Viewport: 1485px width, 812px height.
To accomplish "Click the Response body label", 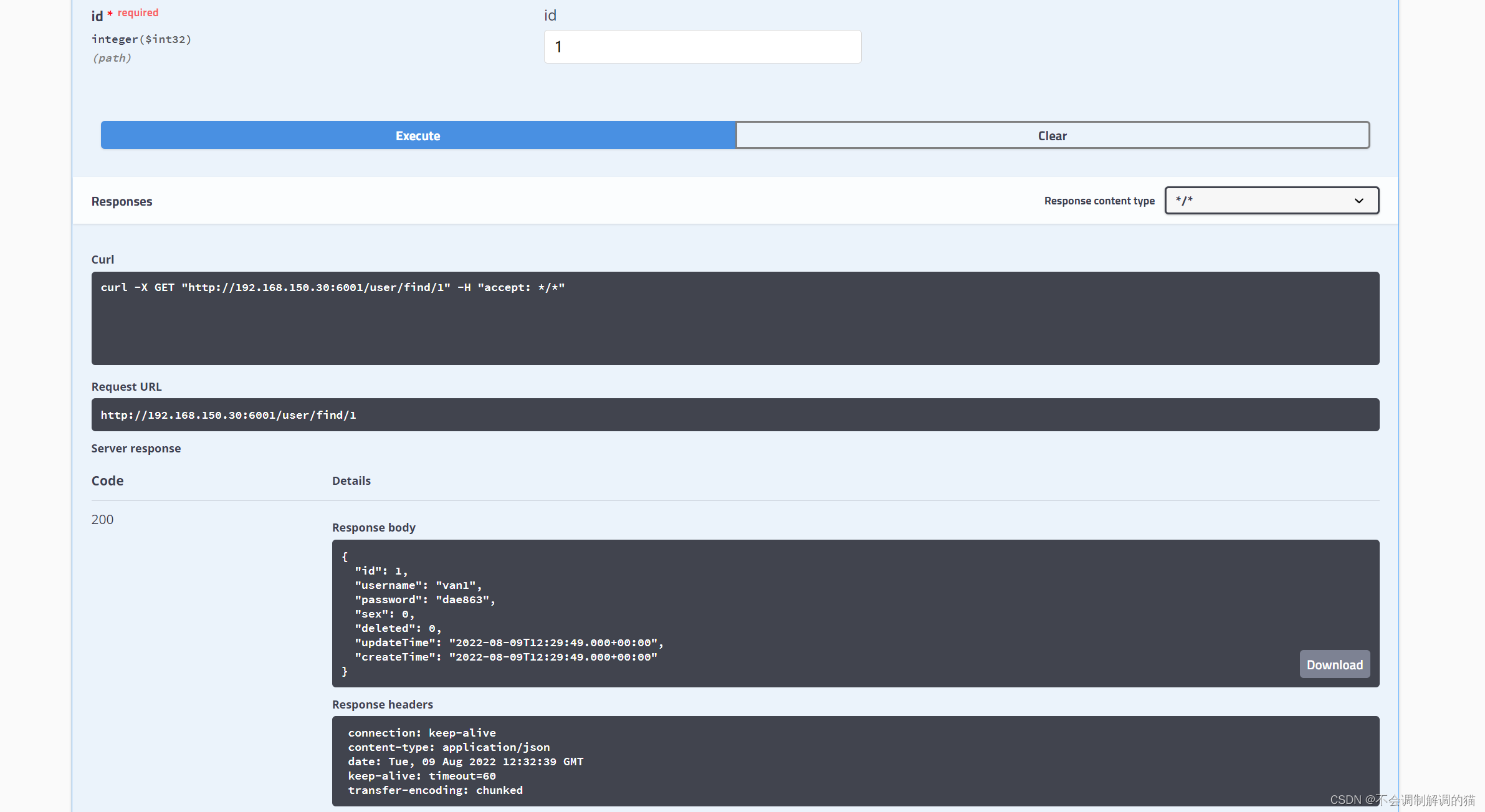I will pos(373,527).
